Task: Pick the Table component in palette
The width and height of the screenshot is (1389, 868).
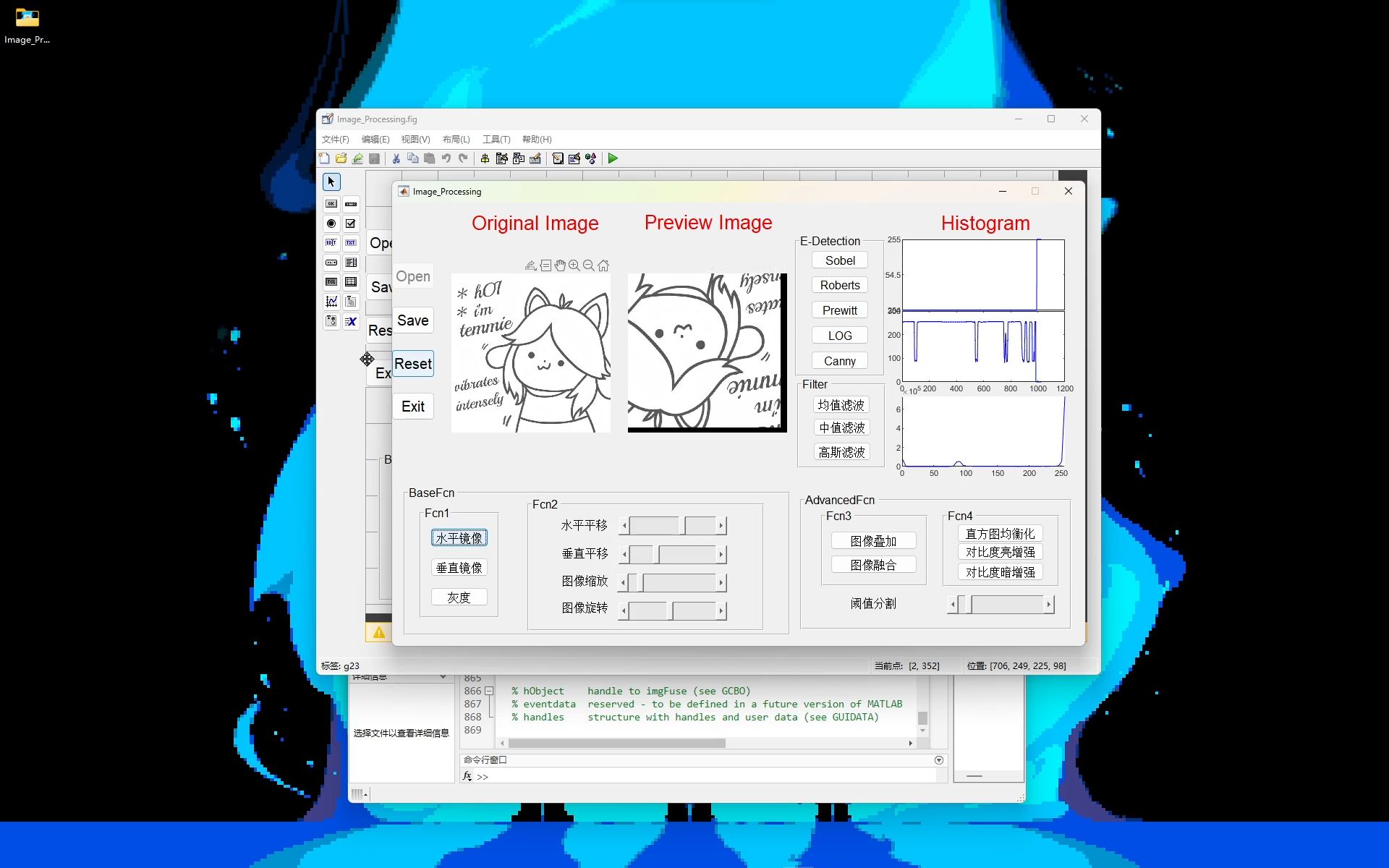Action: pyautogui.click(x=351, y=282)
